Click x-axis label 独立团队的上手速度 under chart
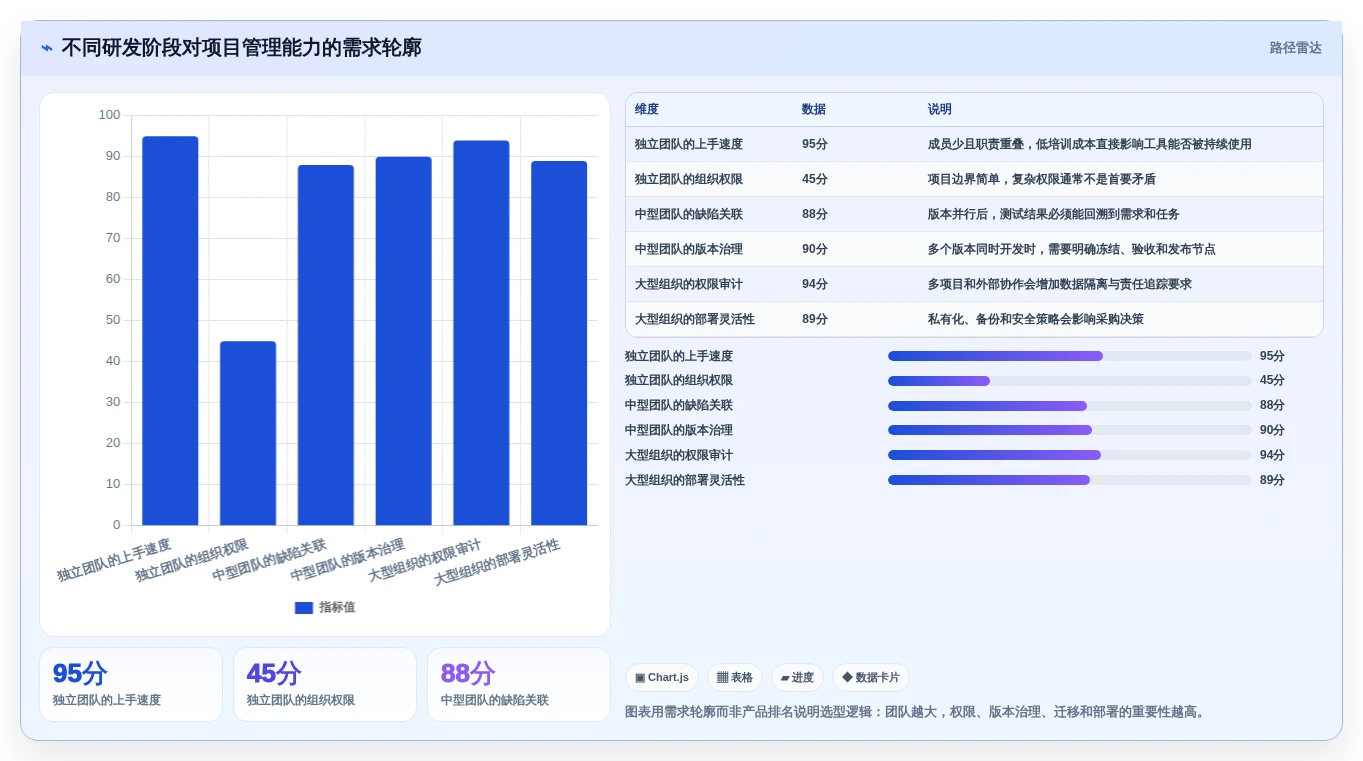Image resolution: width=1363 pixels, height=761 pixels. [114, 560]
